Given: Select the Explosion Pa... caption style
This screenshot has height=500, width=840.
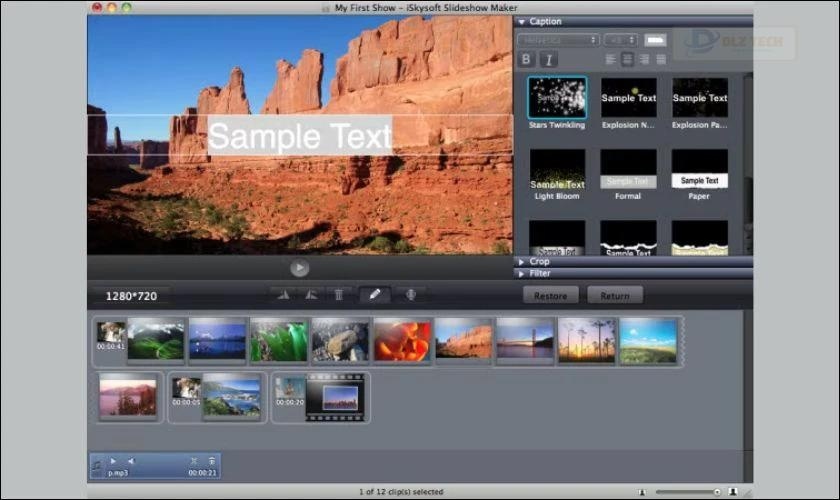Looking at the screenshot, I should click(700, 98).
